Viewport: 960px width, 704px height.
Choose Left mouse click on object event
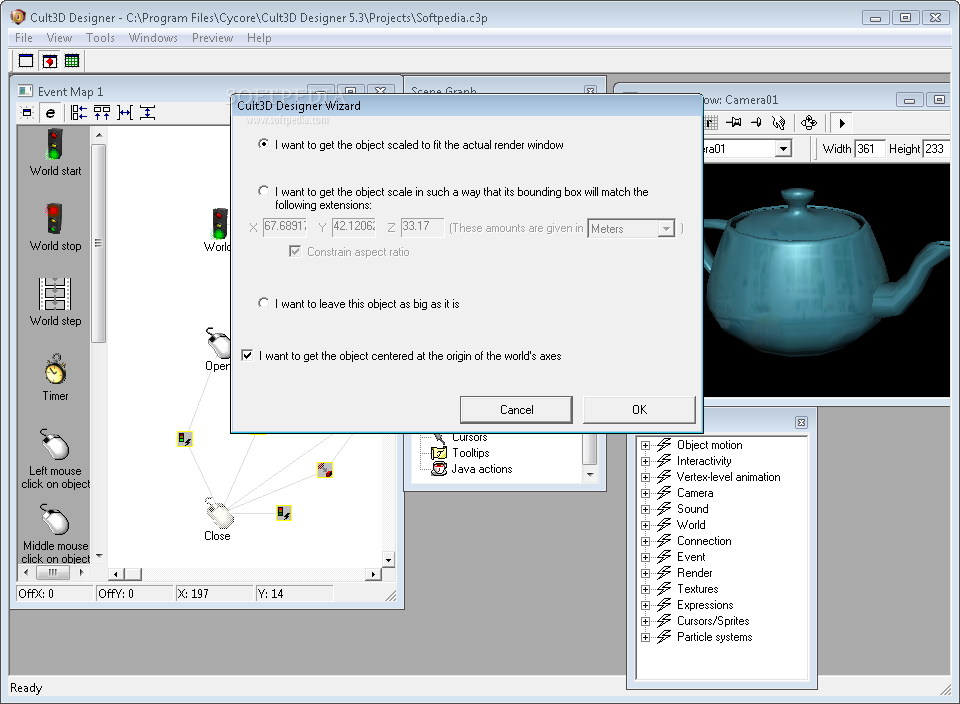point(54,444)
